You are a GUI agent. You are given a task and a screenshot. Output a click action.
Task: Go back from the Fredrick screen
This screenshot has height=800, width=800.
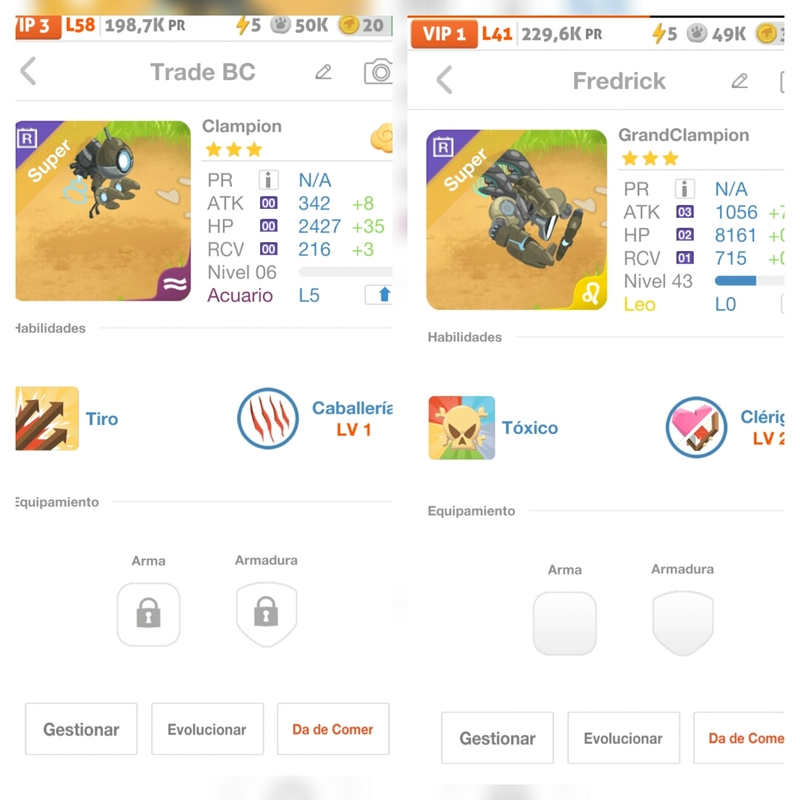(x=444, y=80)
